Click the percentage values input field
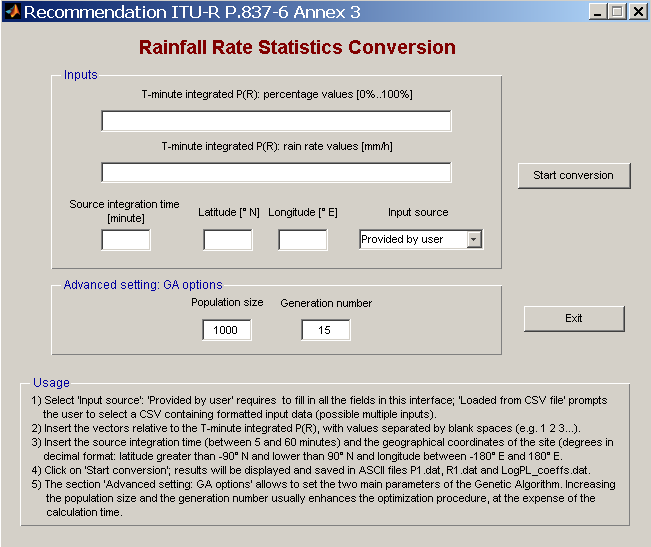Screen dimensions: 651x547 click(276, 121)
